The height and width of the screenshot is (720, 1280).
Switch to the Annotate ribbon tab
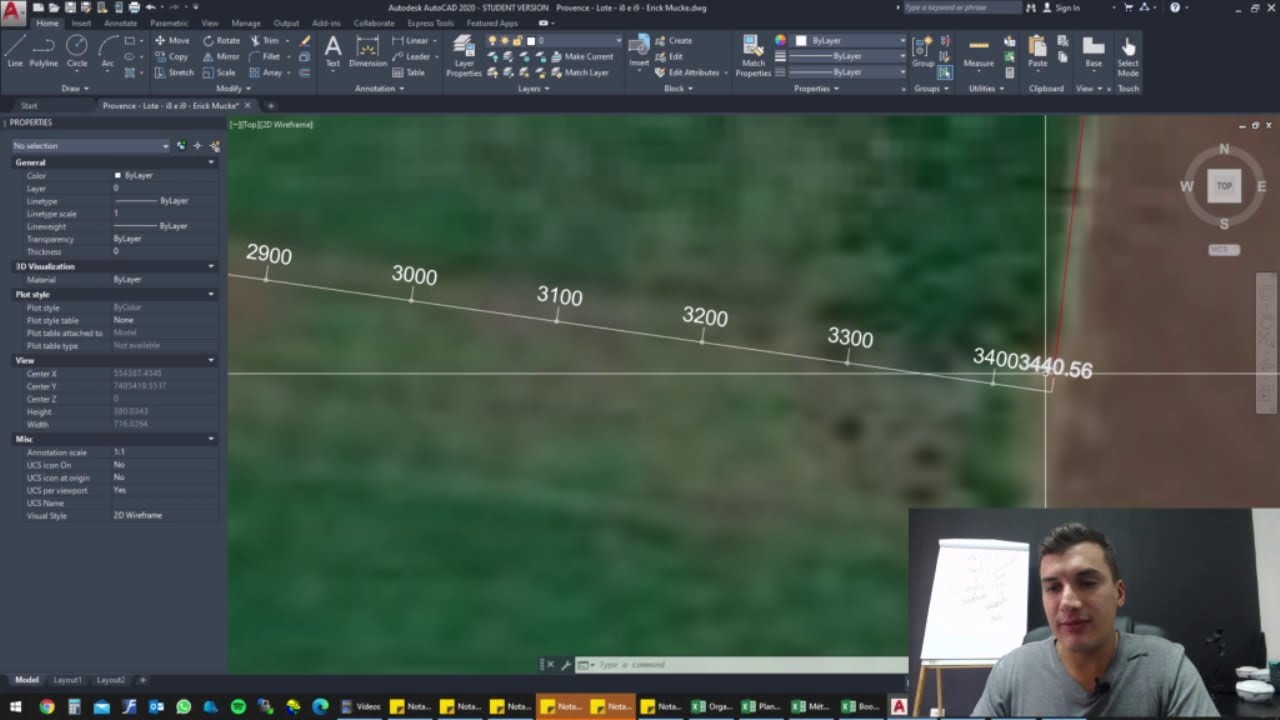click(x=121, y=23)
